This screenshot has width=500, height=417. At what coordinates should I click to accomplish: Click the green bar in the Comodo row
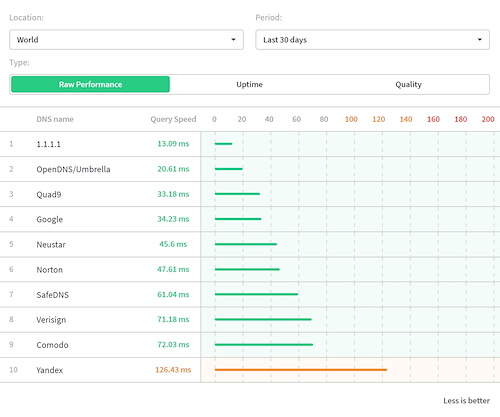(264, 344)
